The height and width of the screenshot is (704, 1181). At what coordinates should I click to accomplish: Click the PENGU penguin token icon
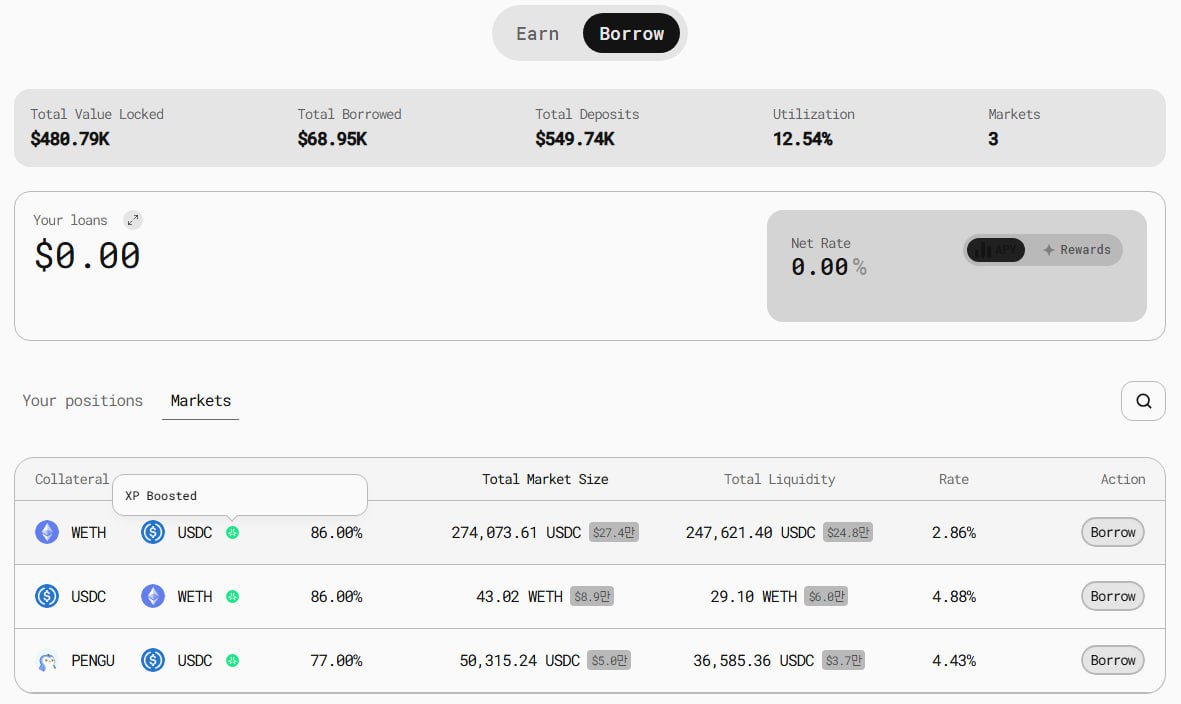point(47,660)
